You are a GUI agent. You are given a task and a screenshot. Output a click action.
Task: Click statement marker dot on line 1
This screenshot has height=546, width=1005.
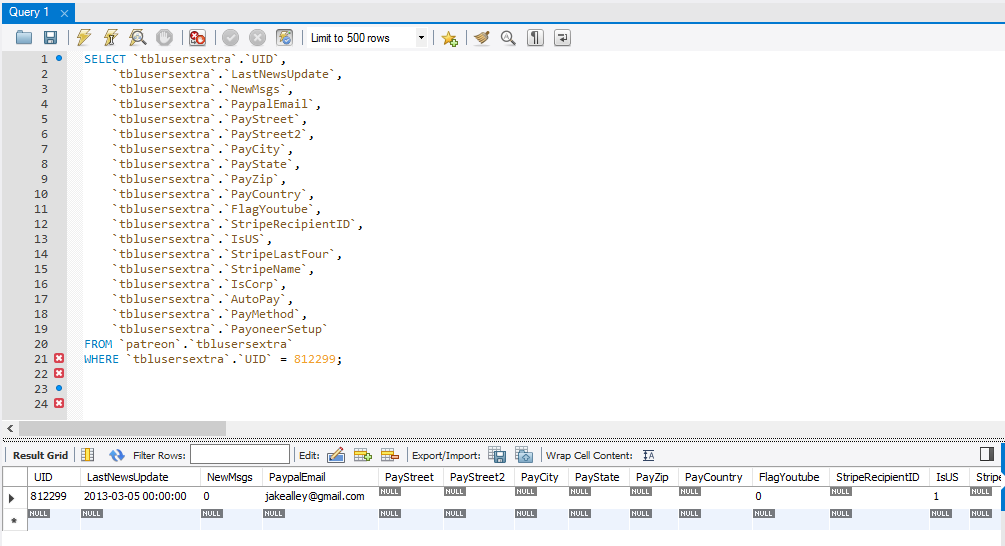pos(59,58)
